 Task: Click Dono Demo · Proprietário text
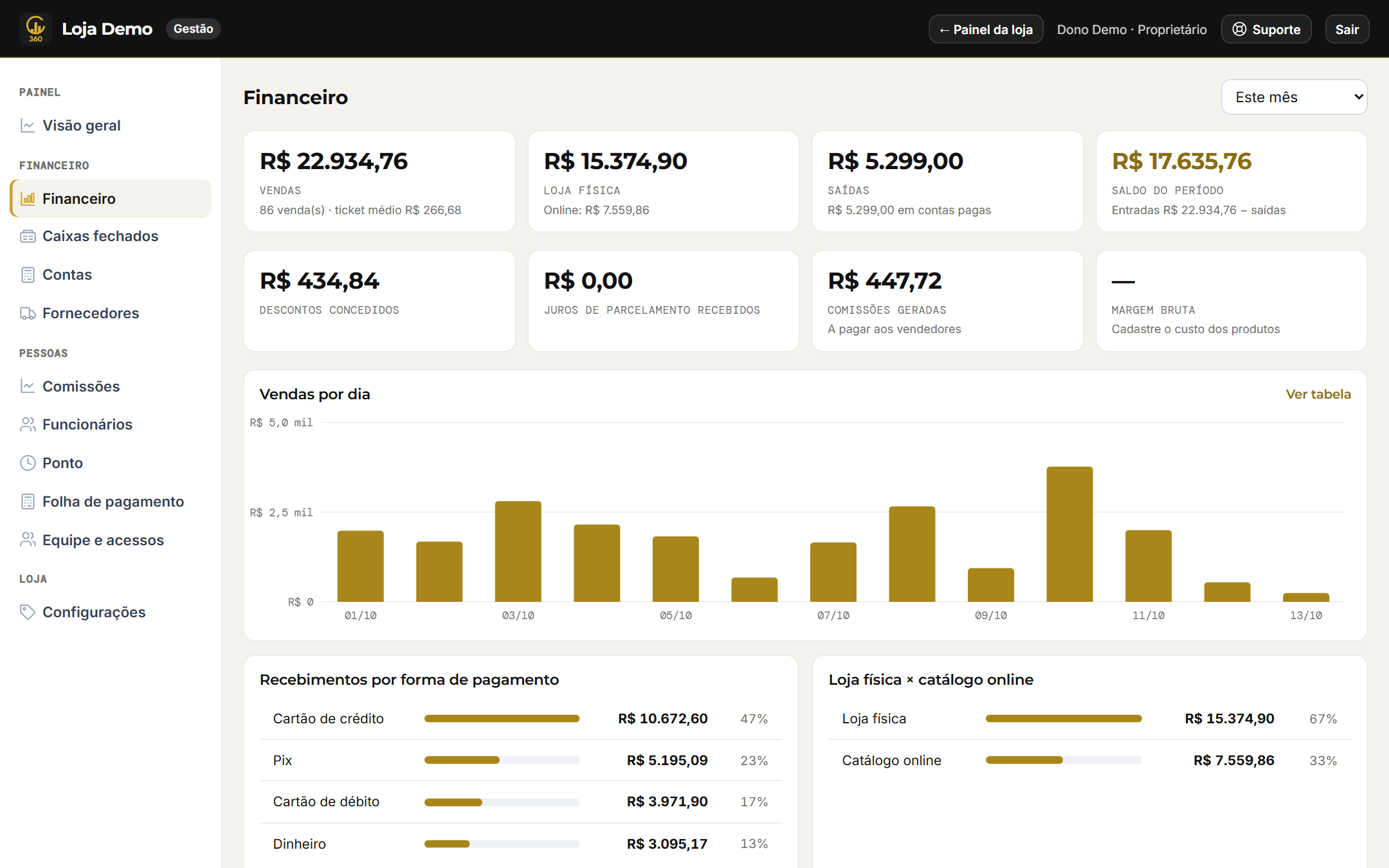(1132, 30)
